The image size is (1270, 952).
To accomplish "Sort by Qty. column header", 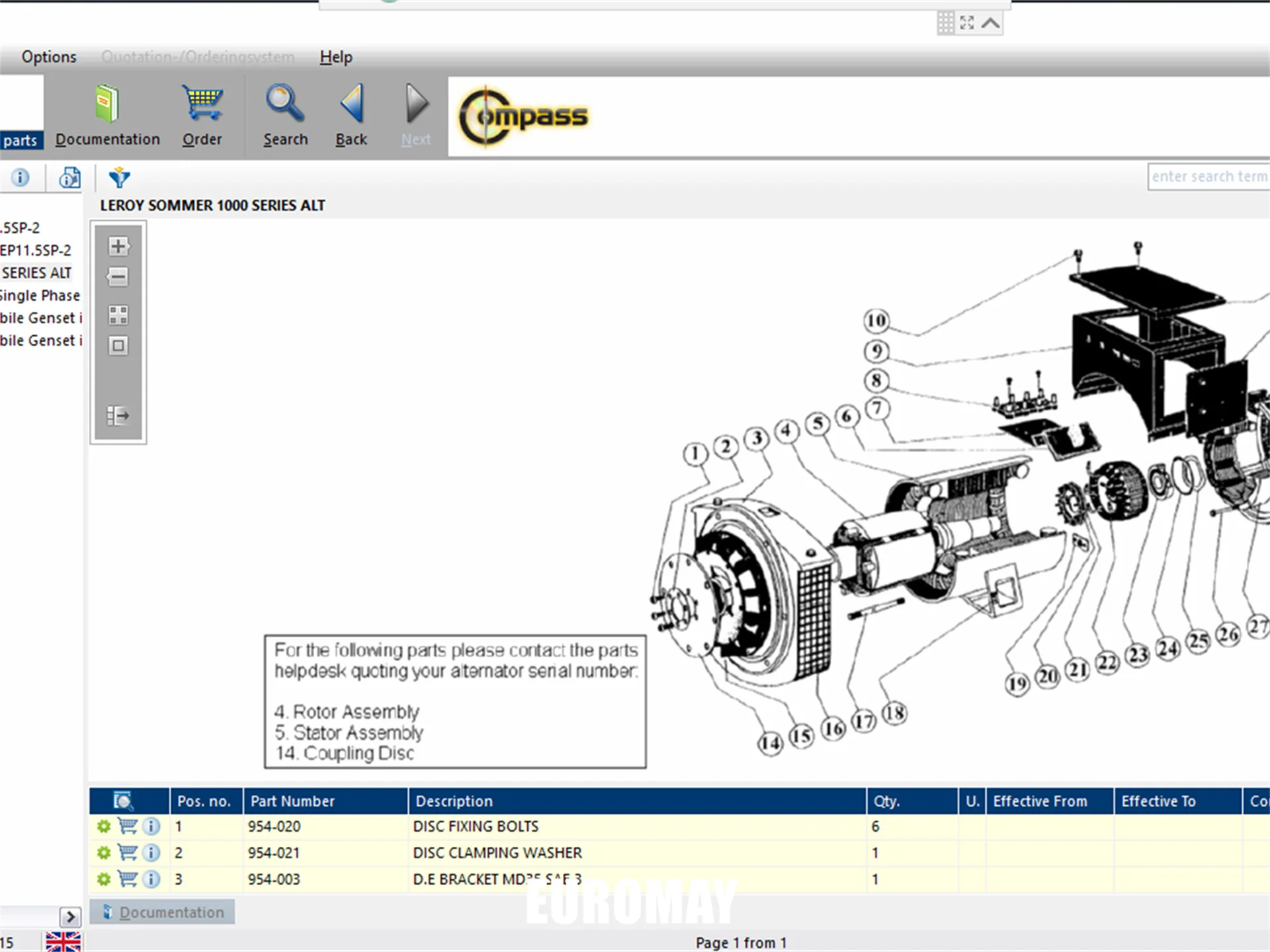I will click(x=912, y=801).
